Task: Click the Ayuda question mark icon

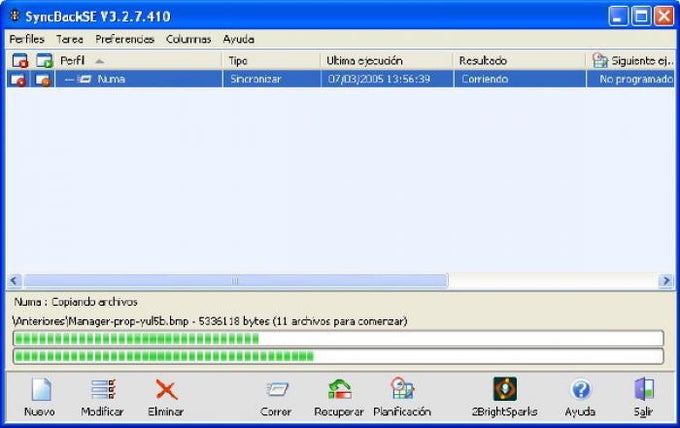Action: tap(580, 389)
